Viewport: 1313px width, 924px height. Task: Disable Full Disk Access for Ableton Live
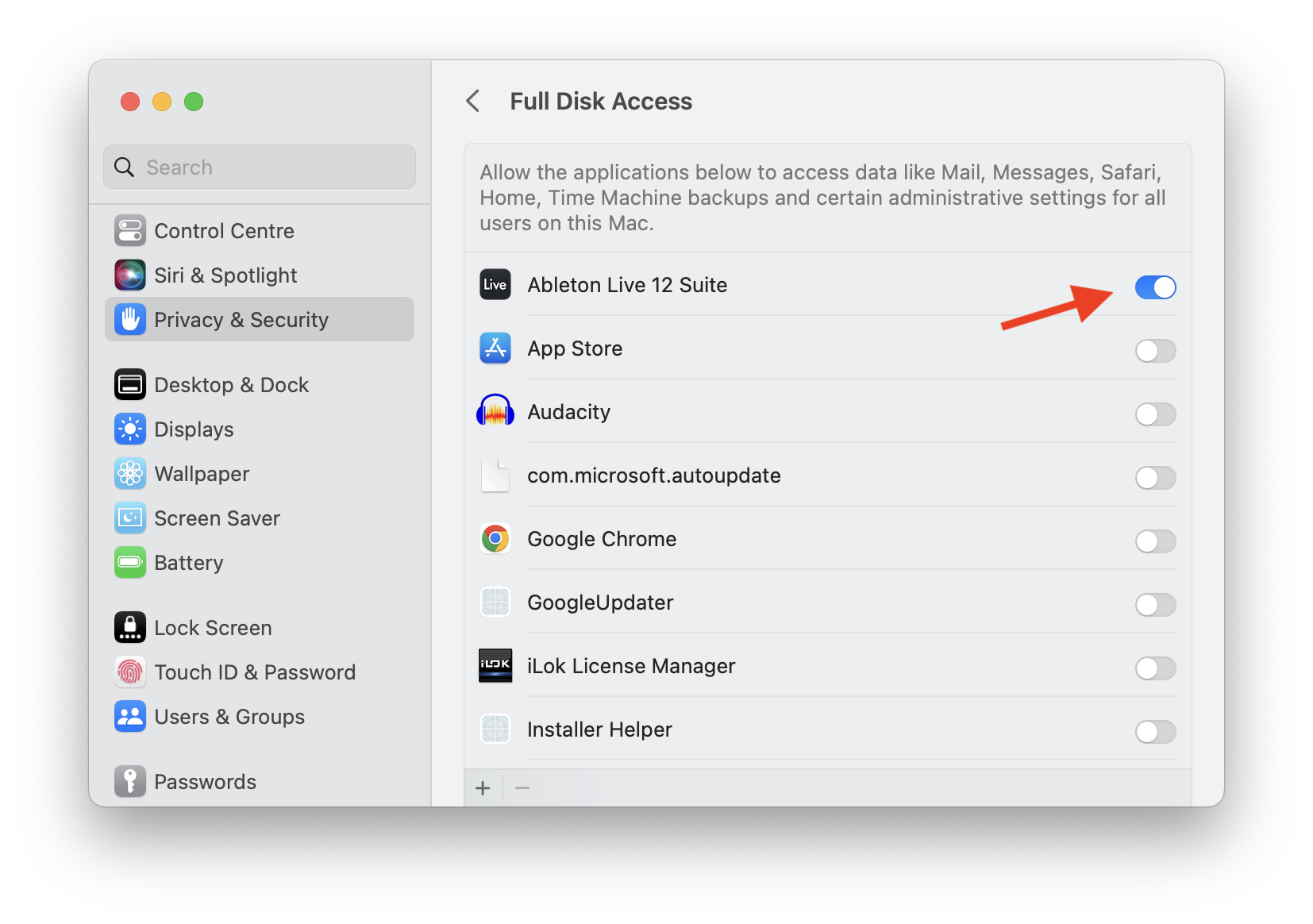click(x=1155, y=287)
